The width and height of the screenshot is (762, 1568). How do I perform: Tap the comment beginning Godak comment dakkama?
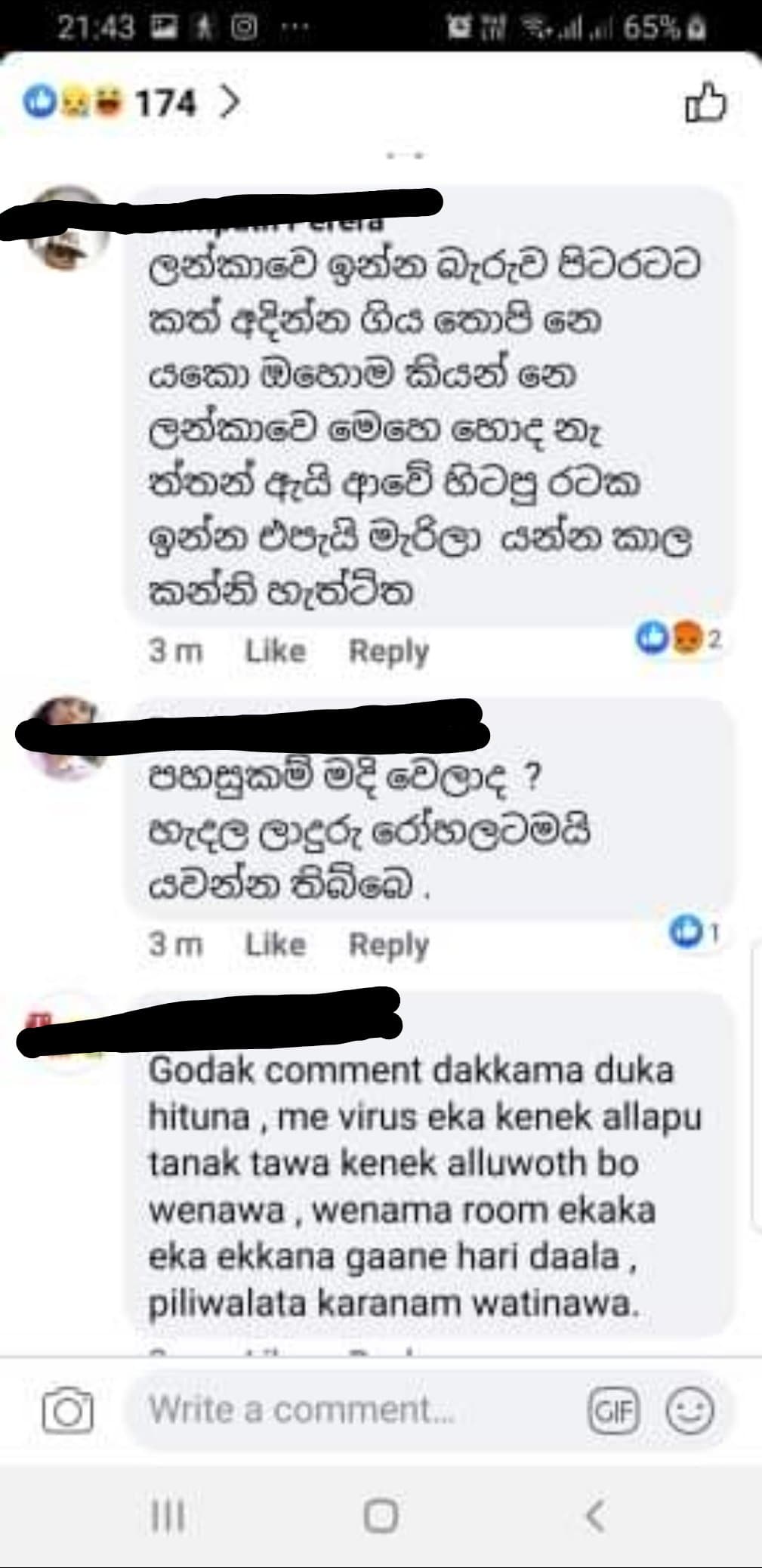point(425,1187)
